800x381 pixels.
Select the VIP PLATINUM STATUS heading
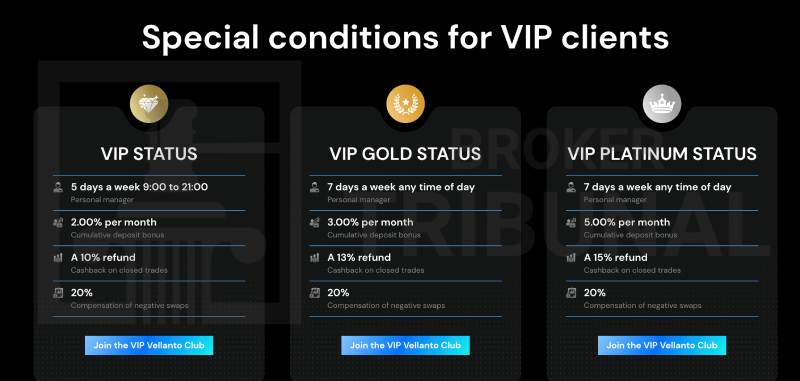[662, 154]
